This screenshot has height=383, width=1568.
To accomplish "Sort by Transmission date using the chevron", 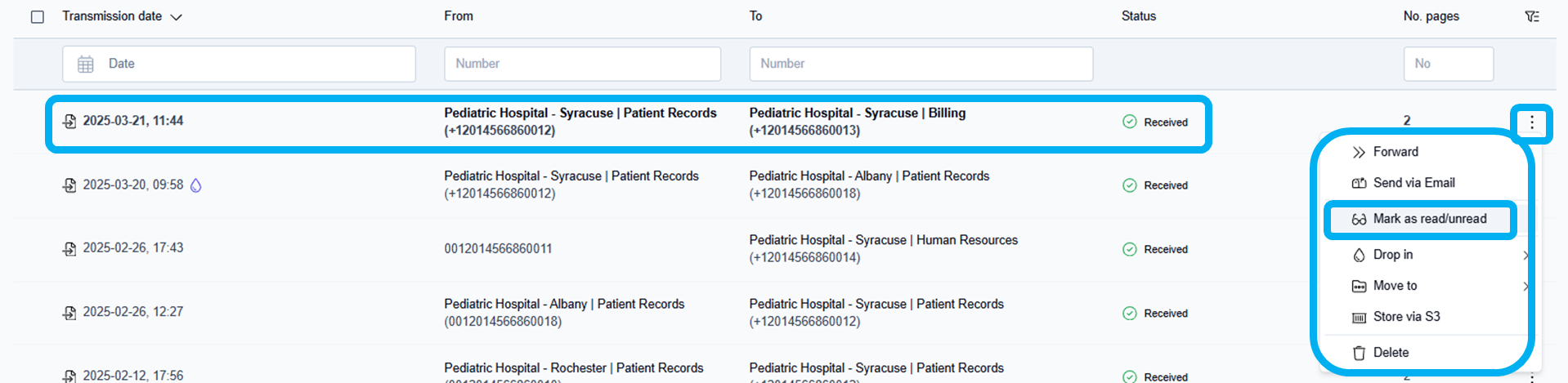I will tap(176, 17).
